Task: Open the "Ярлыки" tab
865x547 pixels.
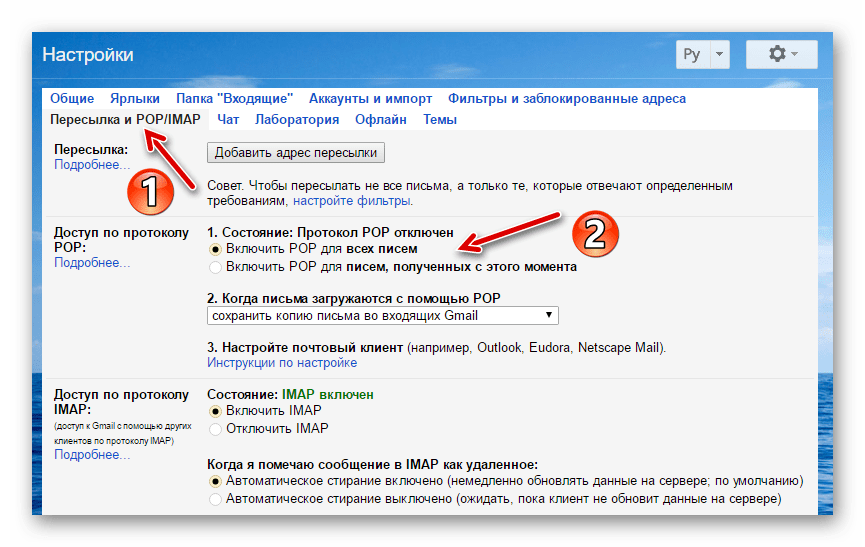Action: pyautogui.click(x=135, y=99)
